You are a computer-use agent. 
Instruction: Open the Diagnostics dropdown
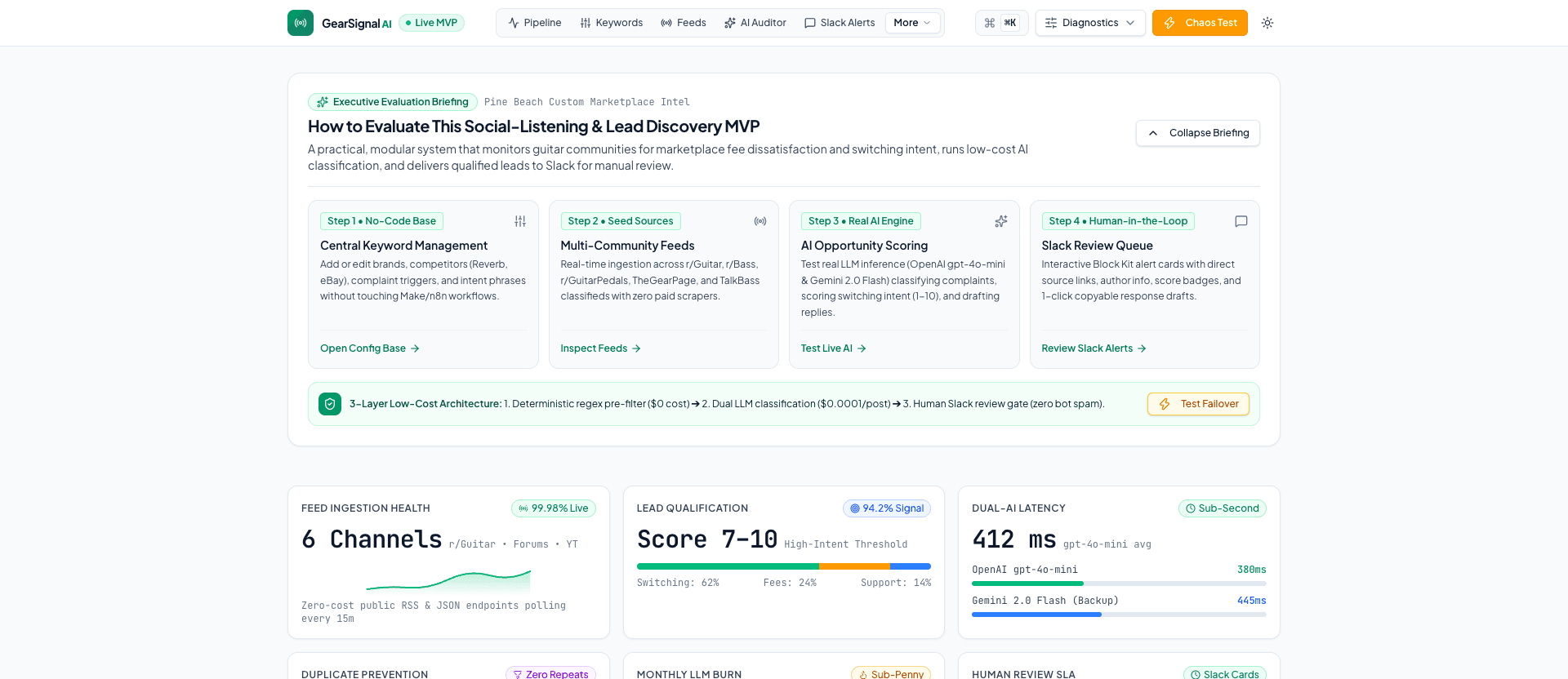tap(1090, 23)
